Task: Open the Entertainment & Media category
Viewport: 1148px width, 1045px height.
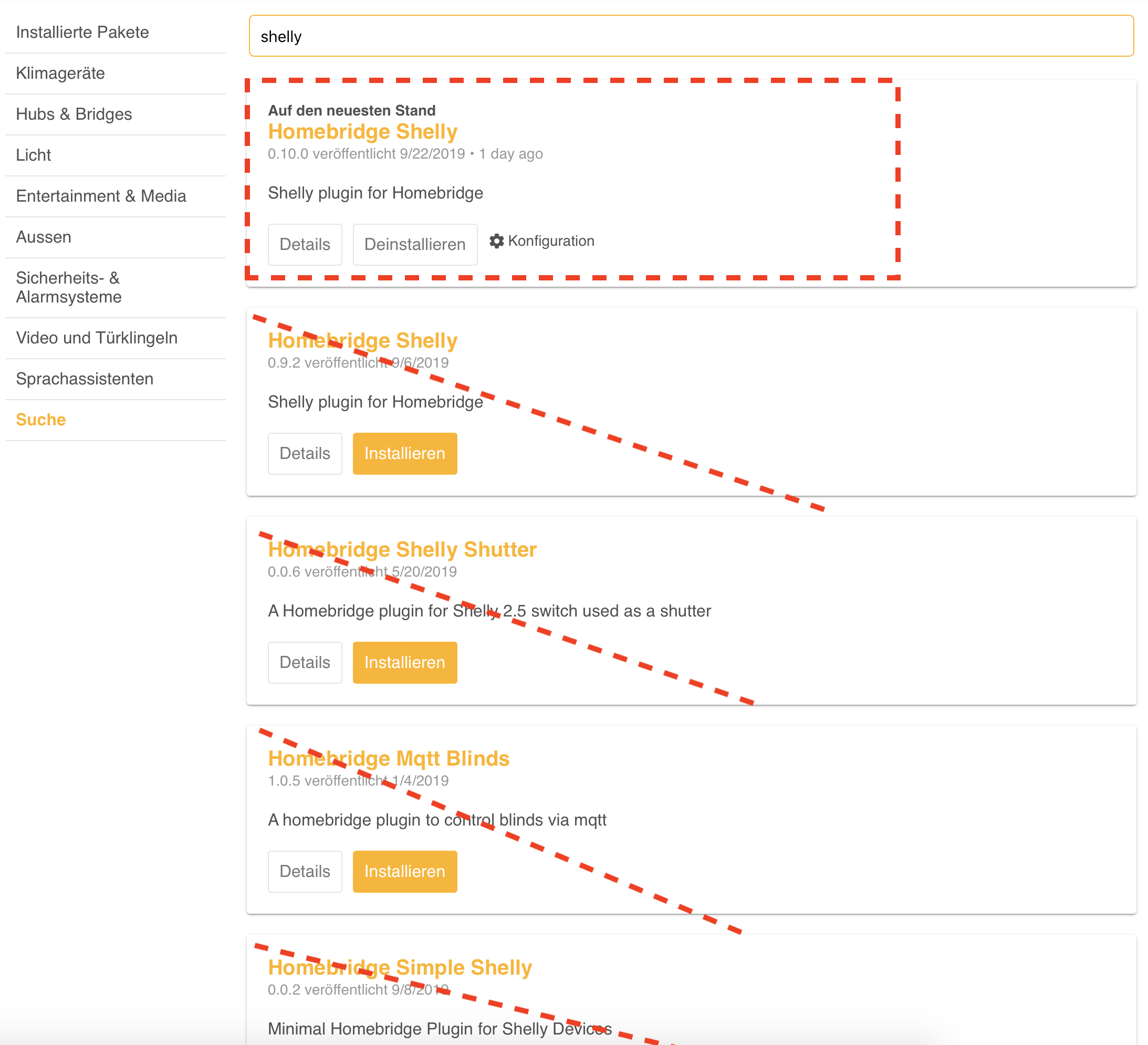Action: 101,196
